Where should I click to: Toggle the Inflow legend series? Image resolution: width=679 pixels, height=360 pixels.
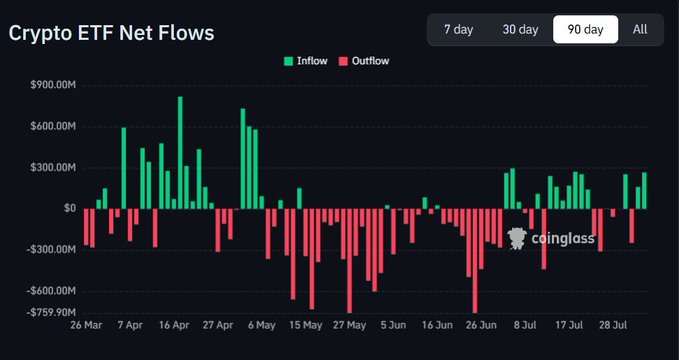click(305, 61)
